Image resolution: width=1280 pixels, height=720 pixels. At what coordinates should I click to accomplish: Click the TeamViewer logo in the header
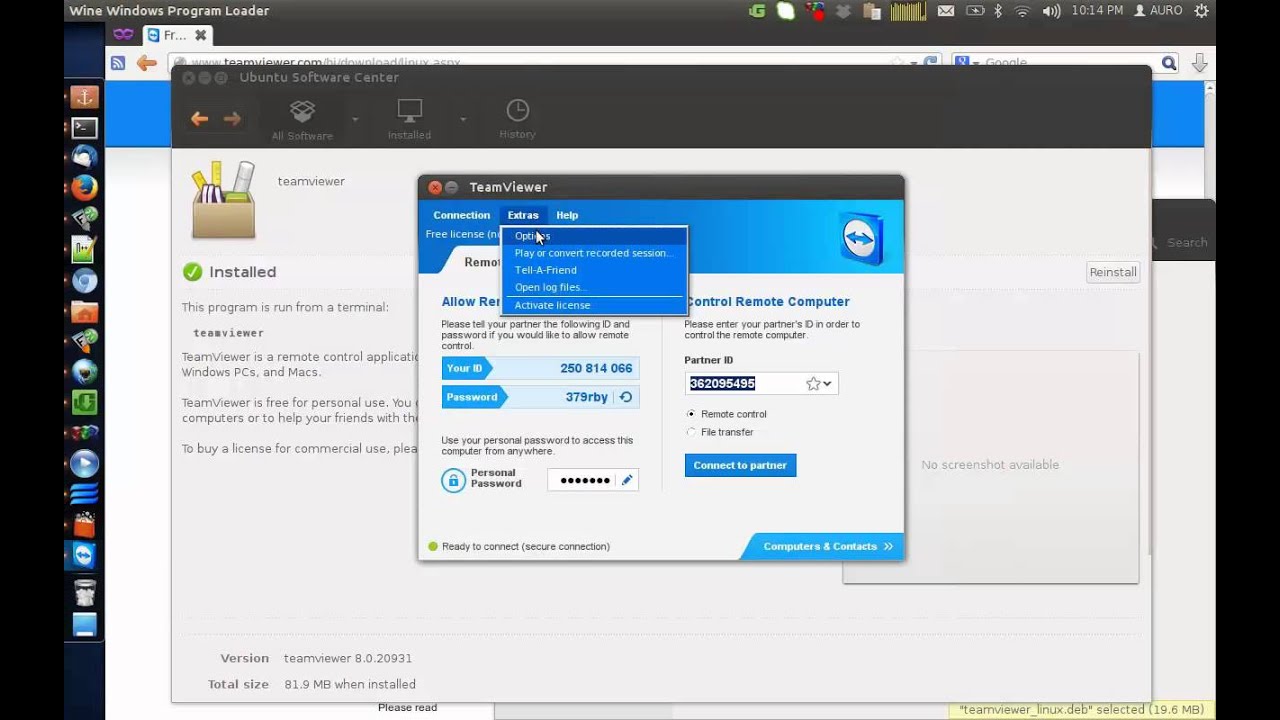(x=860, y=238)
